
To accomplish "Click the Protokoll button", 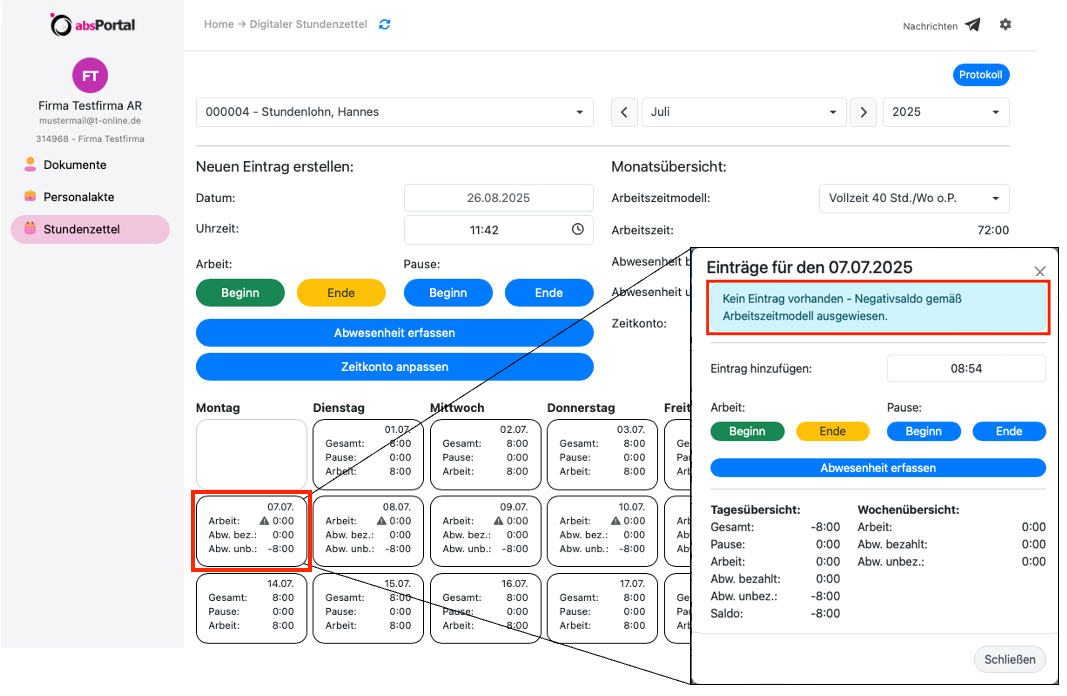I will [979, 75].
